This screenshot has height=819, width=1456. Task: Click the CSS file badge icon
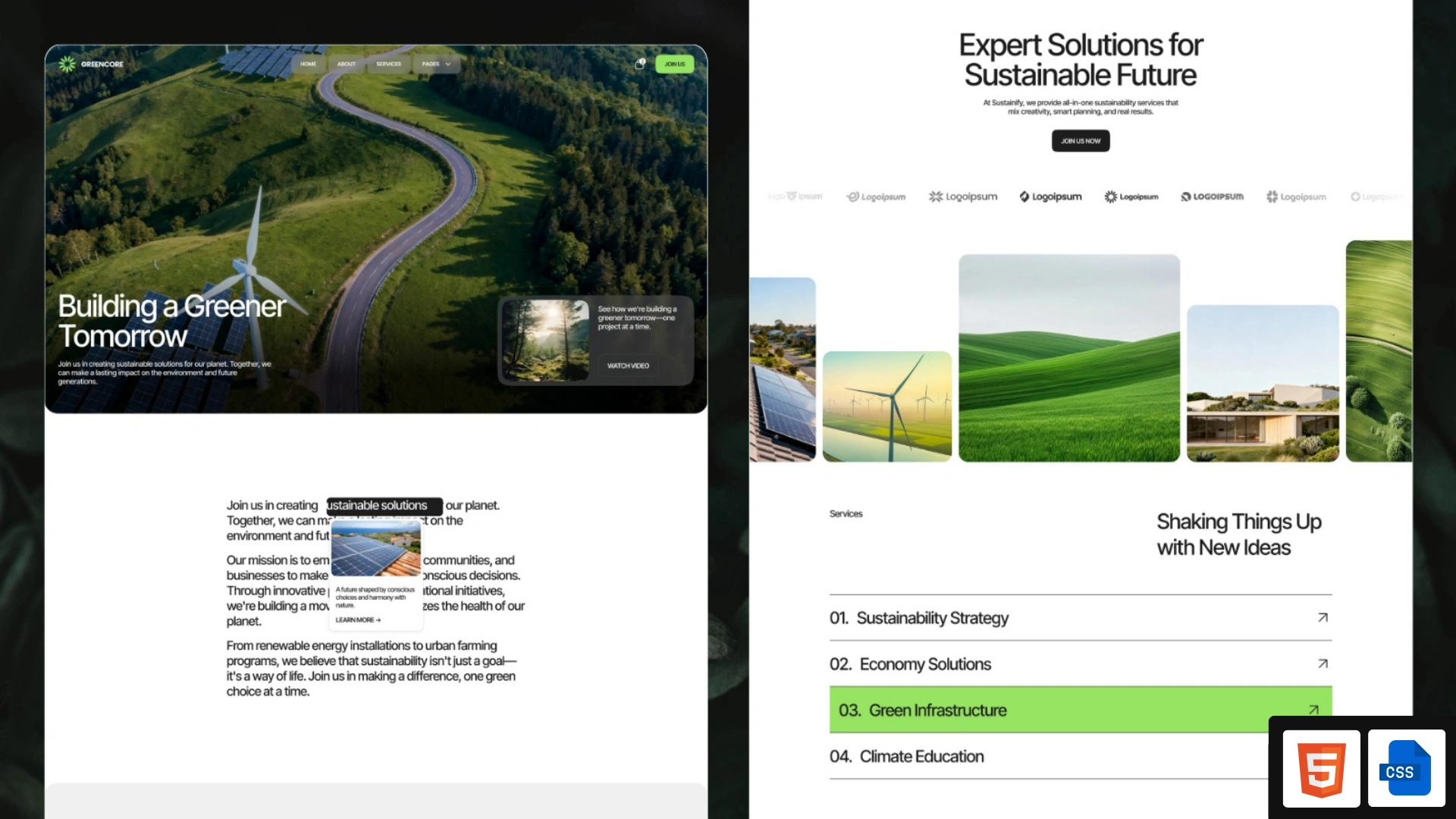pyautogui.click(x=1407, y=769)
